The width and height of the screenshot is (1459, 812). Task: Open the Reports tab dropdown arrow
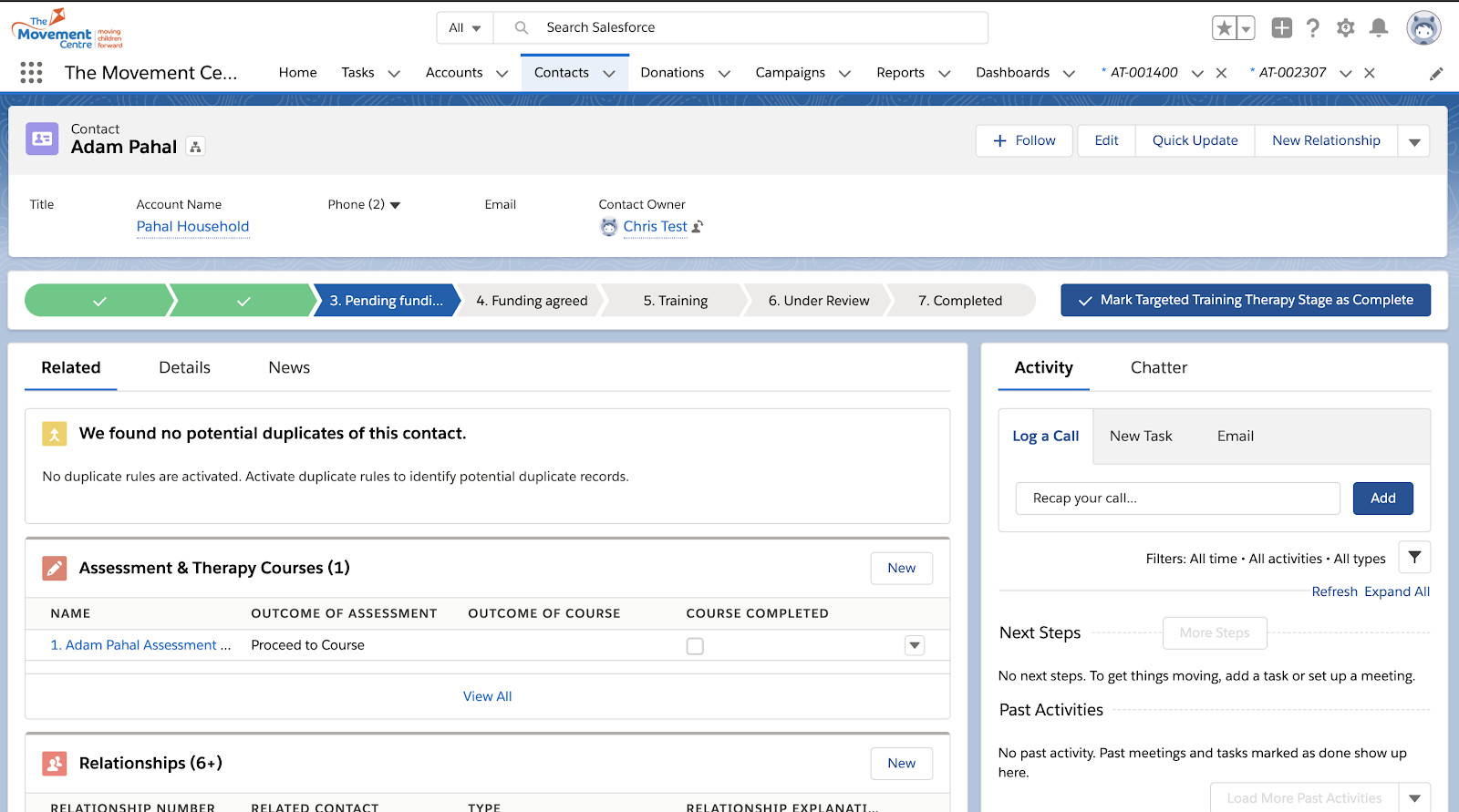(x=944, y=74)
